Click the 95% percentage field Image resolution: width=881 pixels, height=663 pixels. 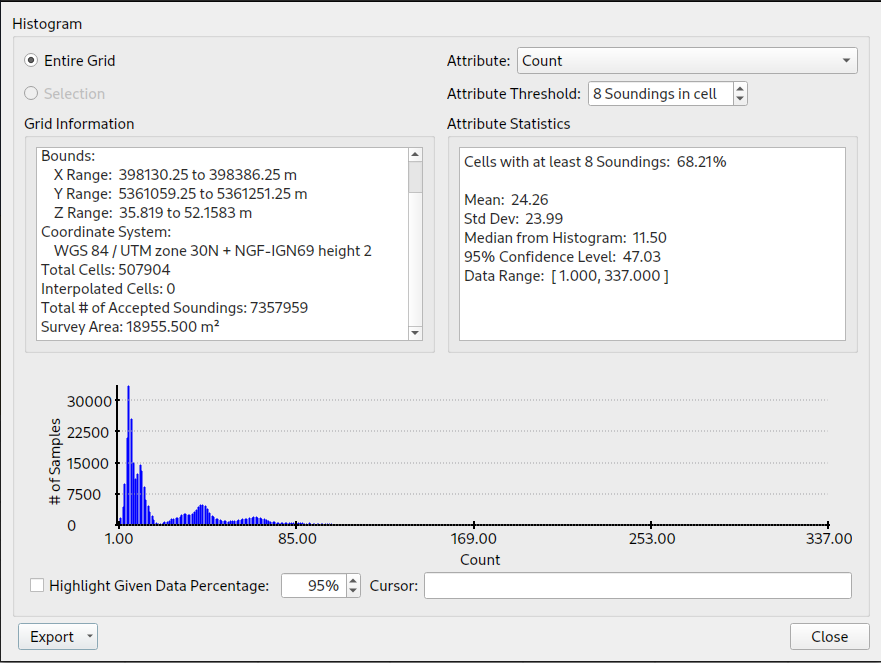(x=313, y=585)
